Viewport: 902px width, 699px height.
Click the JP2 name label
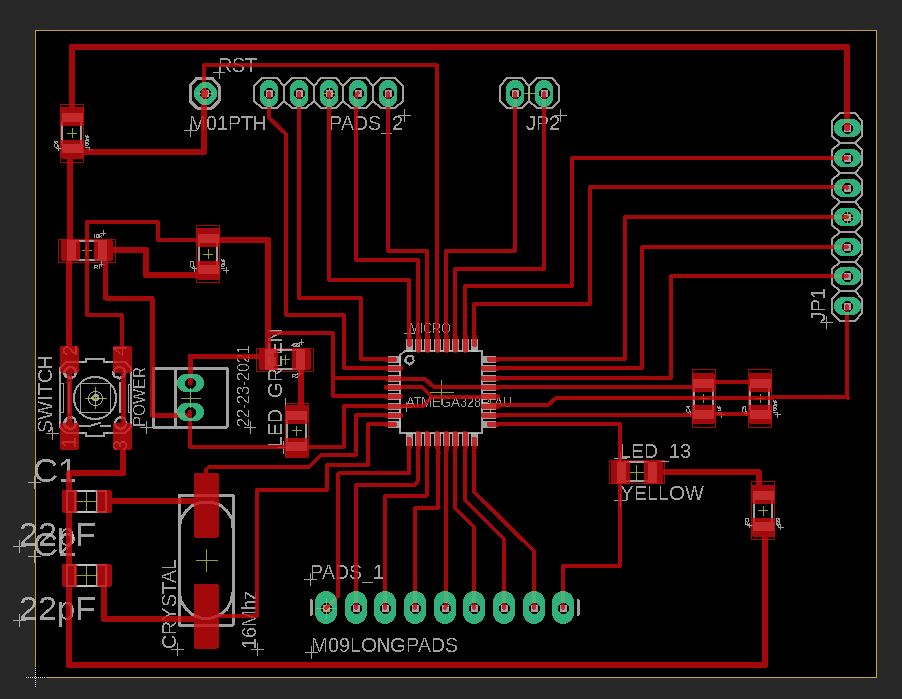click(x=542, y=123)
